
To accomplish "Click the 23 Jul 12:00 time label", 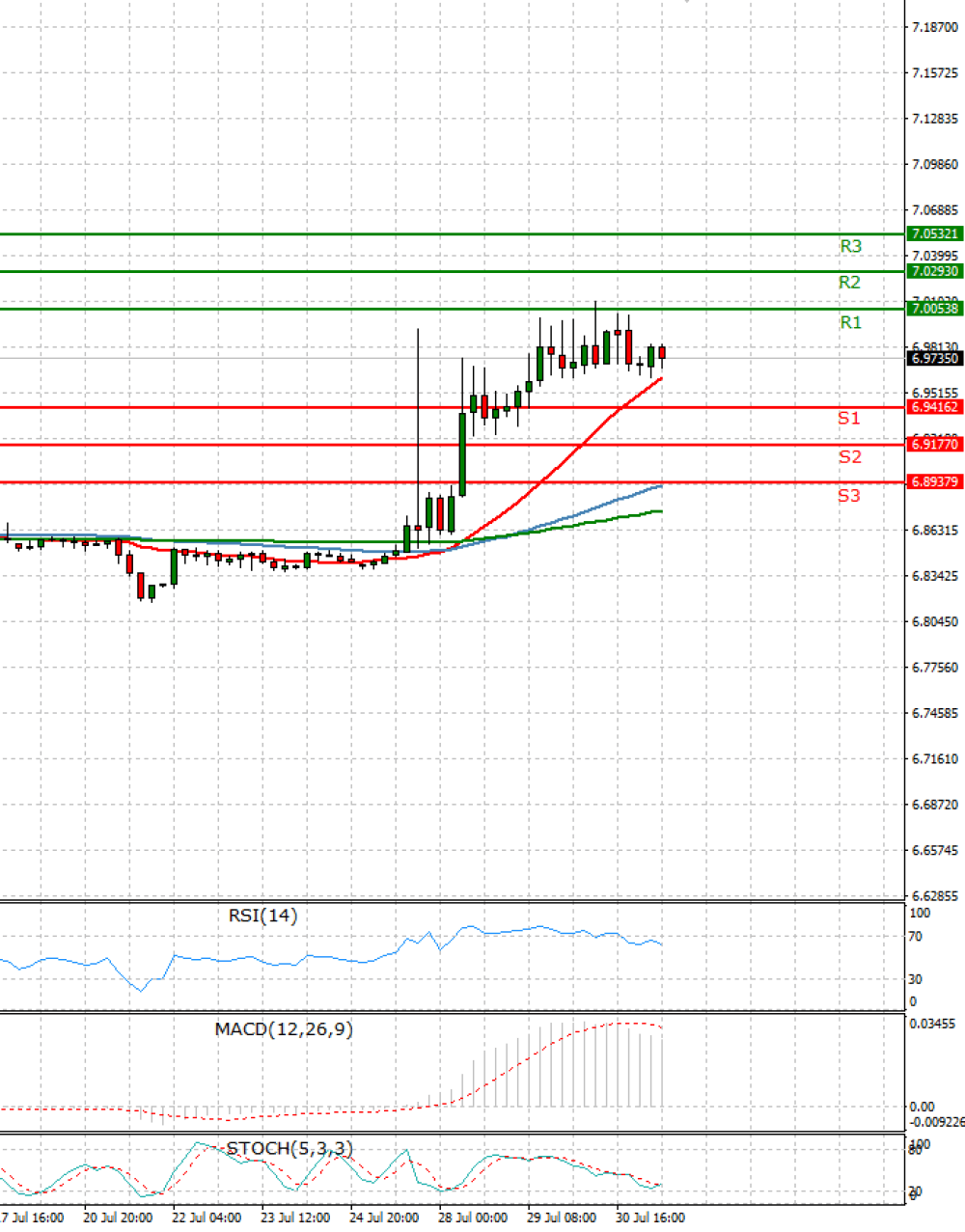I will click(x=295, y=1218).
